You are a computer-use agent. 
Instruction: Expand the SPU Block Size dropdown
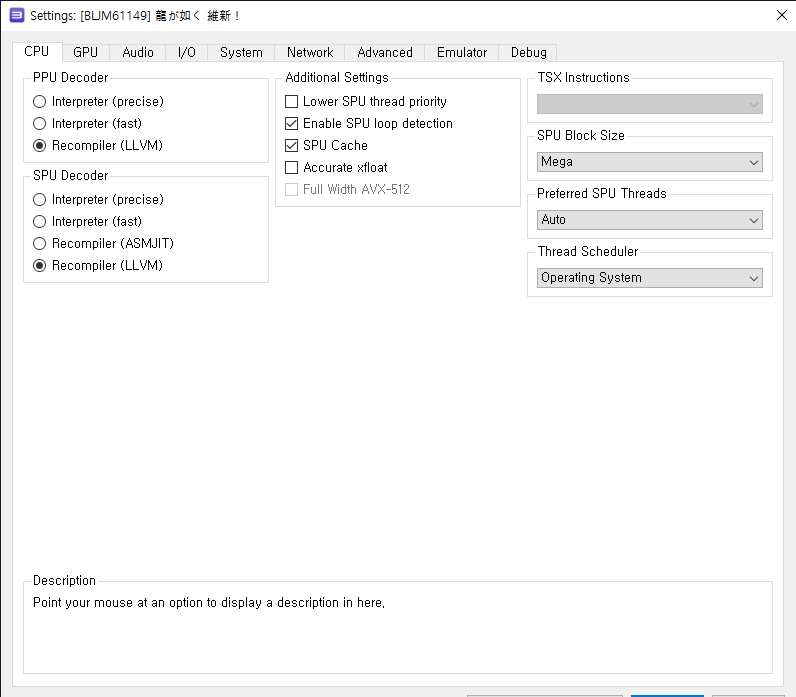[x=650, y=162]
